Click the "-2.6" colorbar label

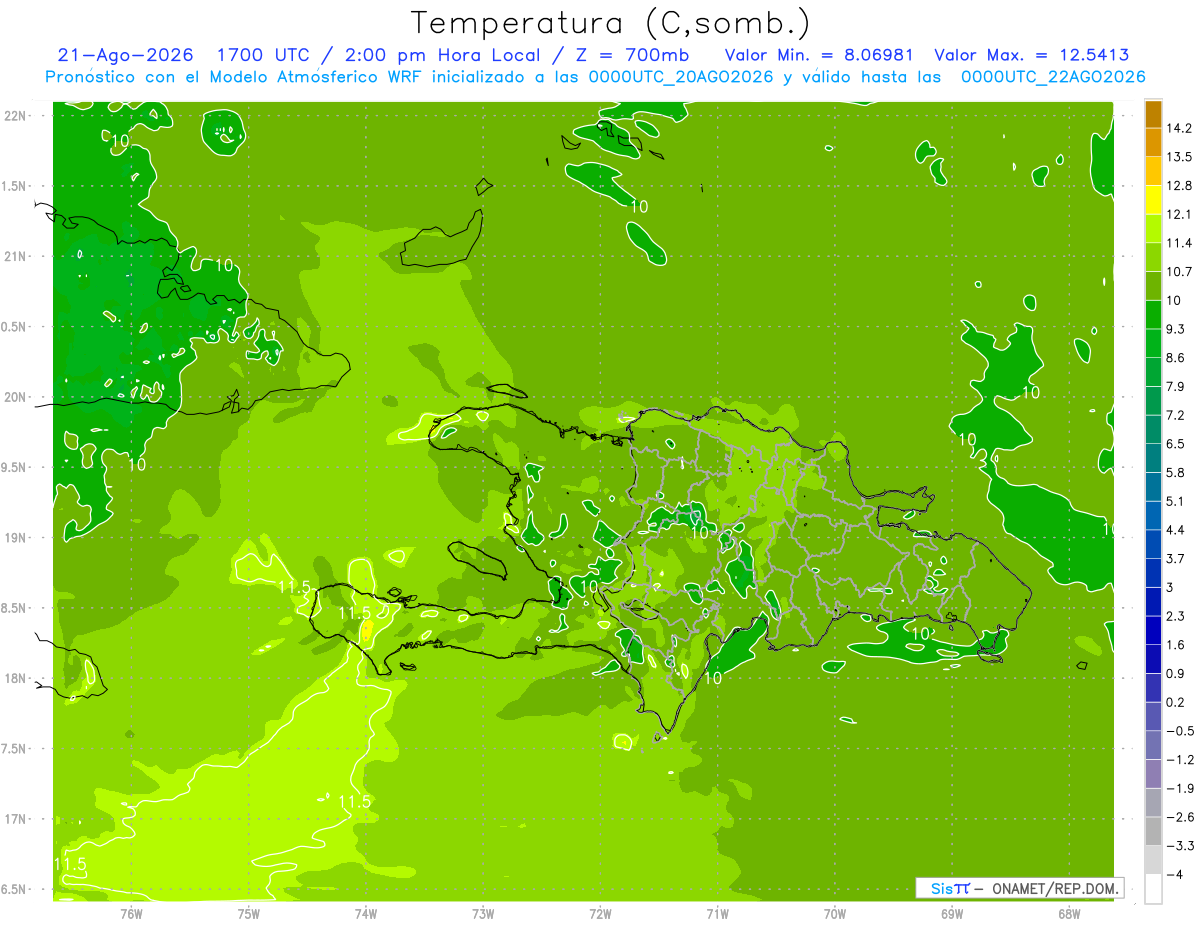click(1179, 817)
